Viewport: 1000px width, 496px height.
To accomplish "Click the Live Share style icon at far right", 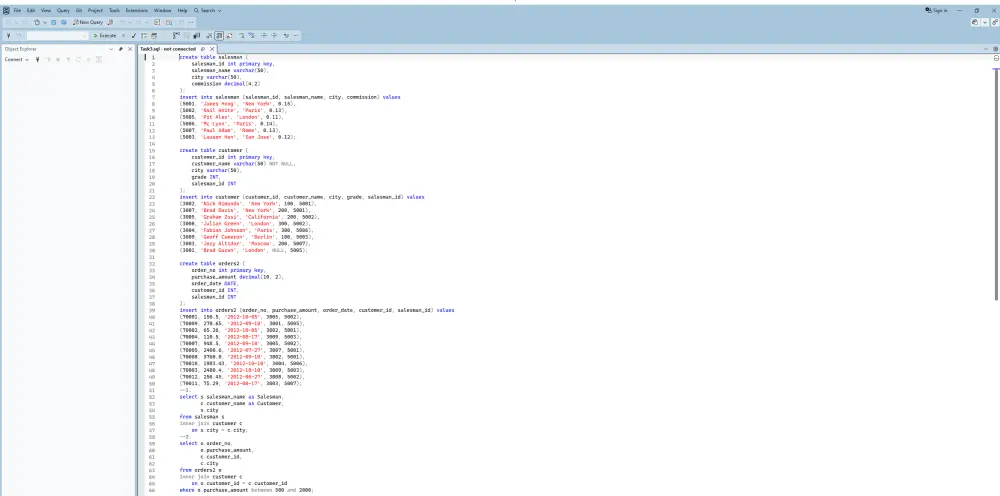I will click(x=995, y=22).
